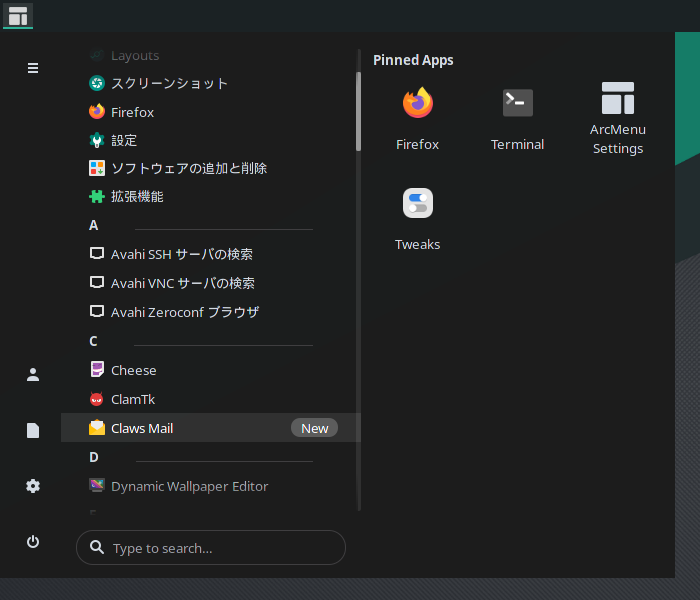Open the Documents file icon in sidebar

33,430
